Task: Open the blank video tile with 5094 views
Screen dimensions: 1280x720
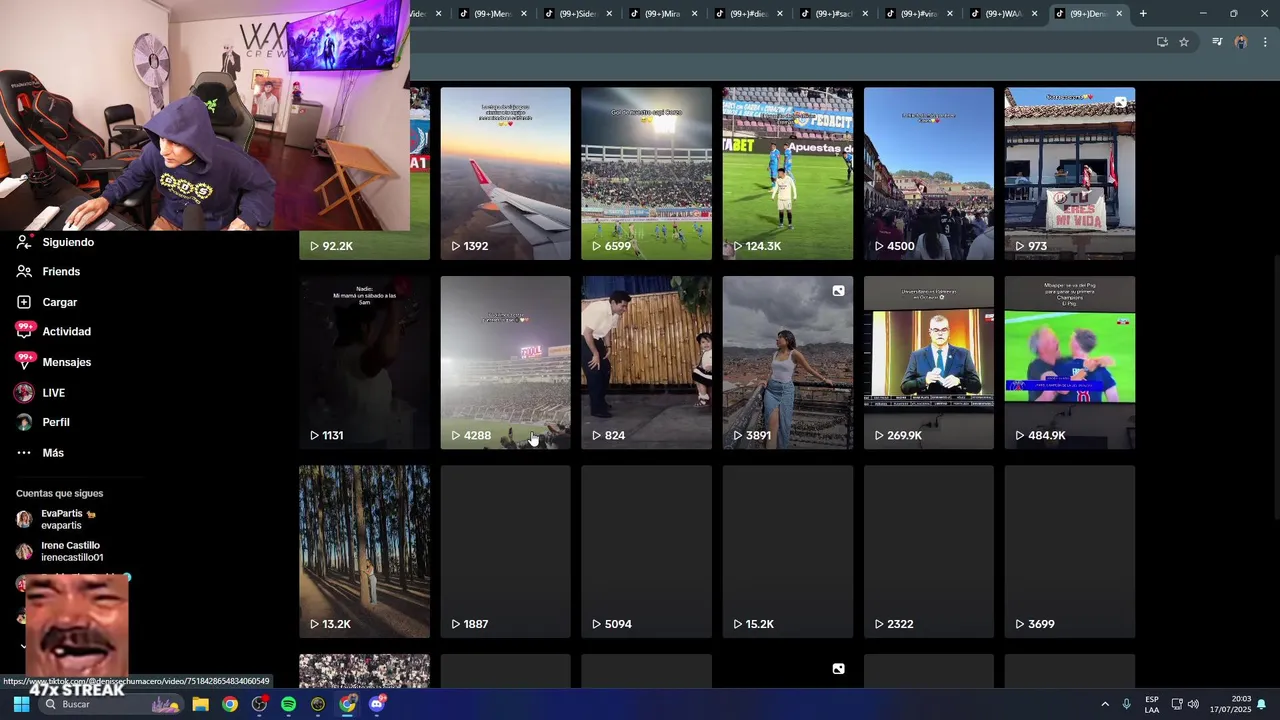Action: 646,551
